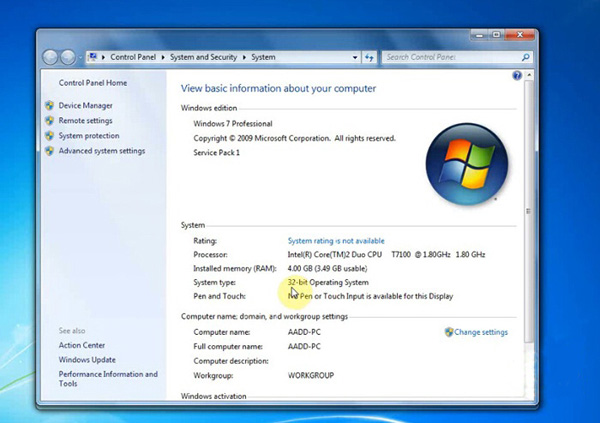600x423 pixels.
Task: Click 'View basic information about your computer' heading
Action: [x=278, y=88]
